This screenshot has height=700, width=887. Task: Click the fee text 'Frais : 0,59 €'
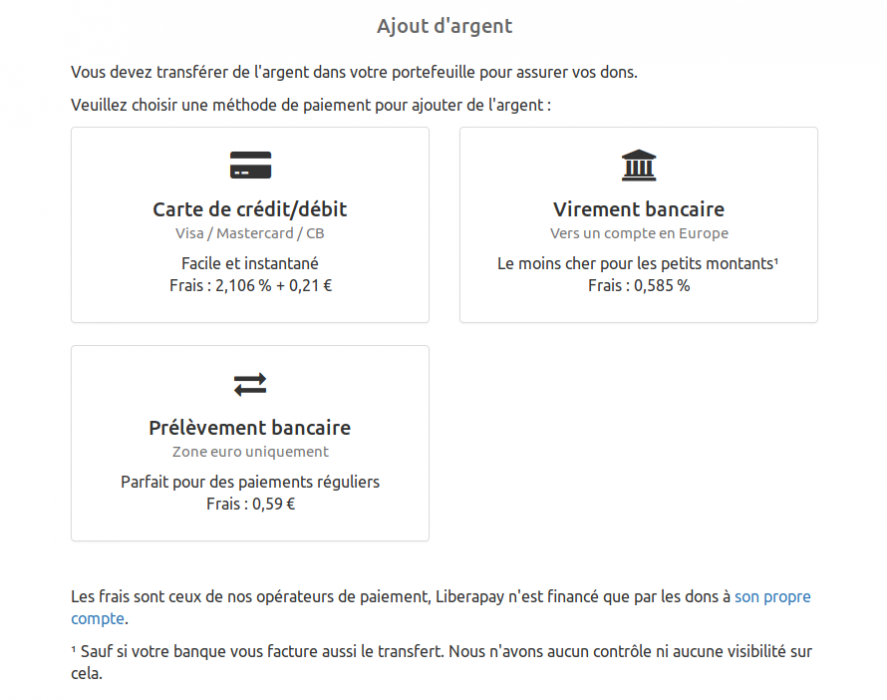click(249, 504)
